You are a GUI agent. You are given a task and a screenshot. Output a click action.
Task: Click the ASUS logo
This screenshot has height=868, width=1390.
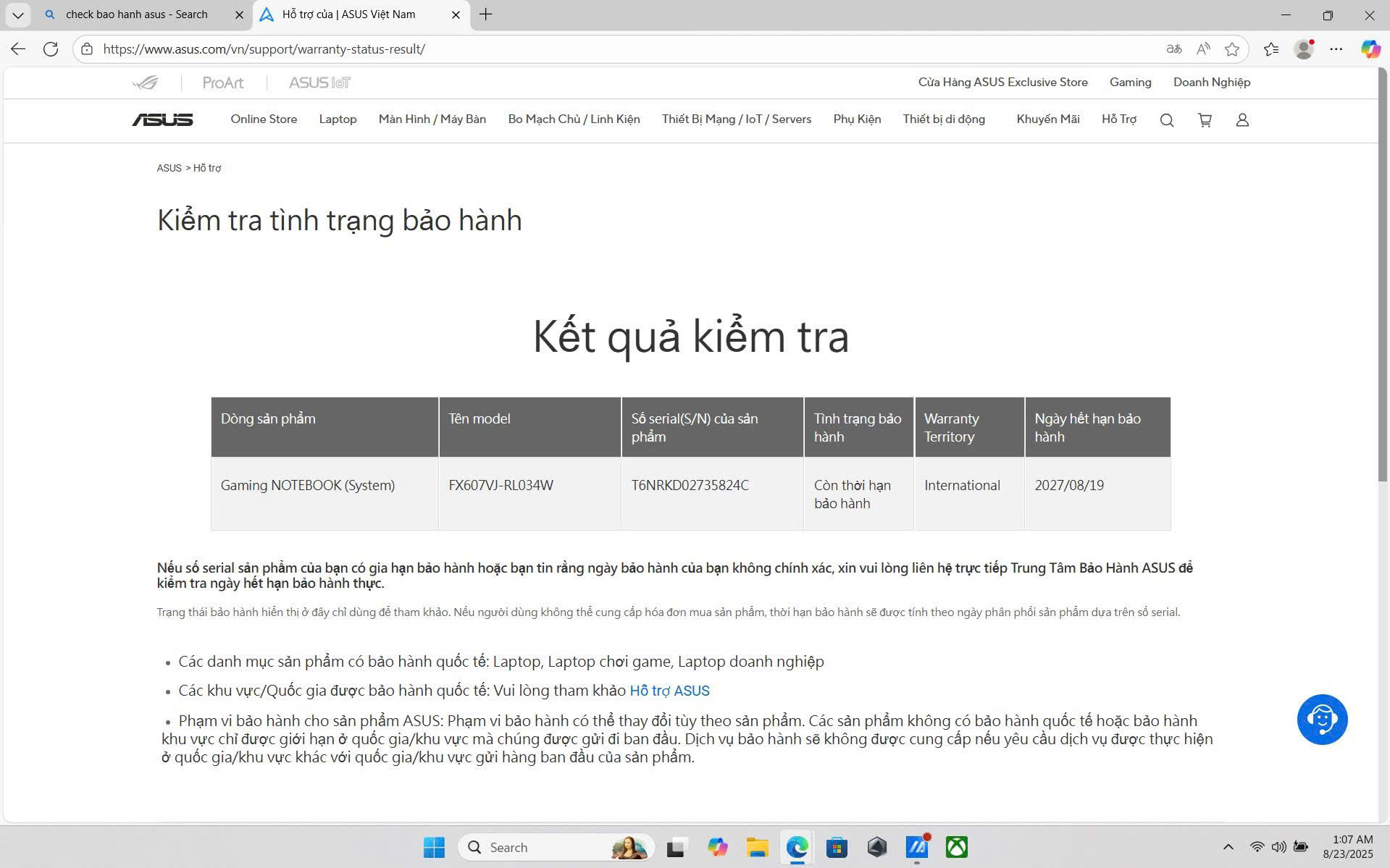[x=162, y=120]
